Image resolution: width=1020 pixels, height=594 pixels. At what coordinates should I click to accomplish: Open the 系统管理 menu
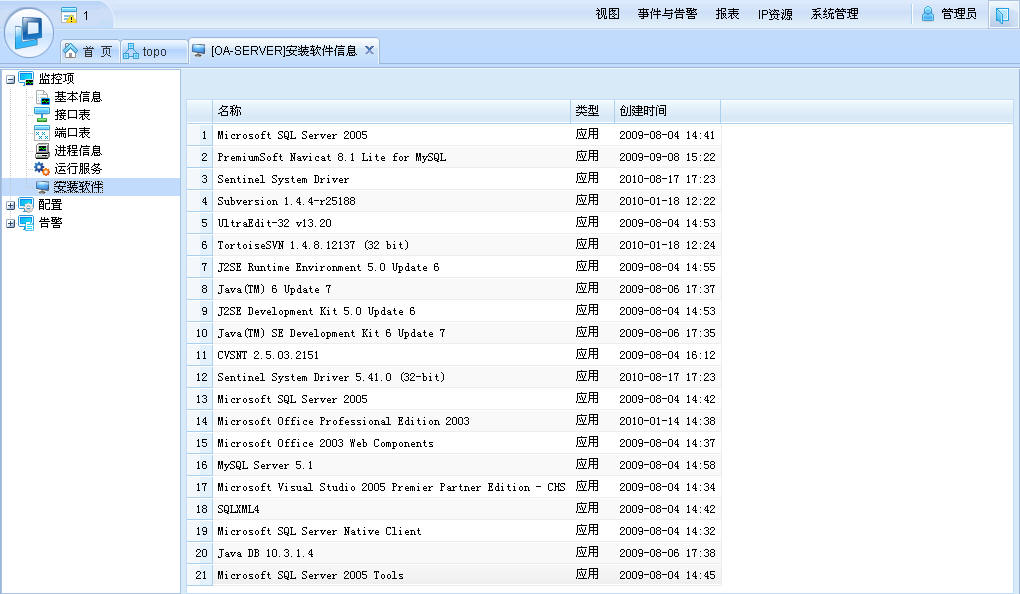835,14
